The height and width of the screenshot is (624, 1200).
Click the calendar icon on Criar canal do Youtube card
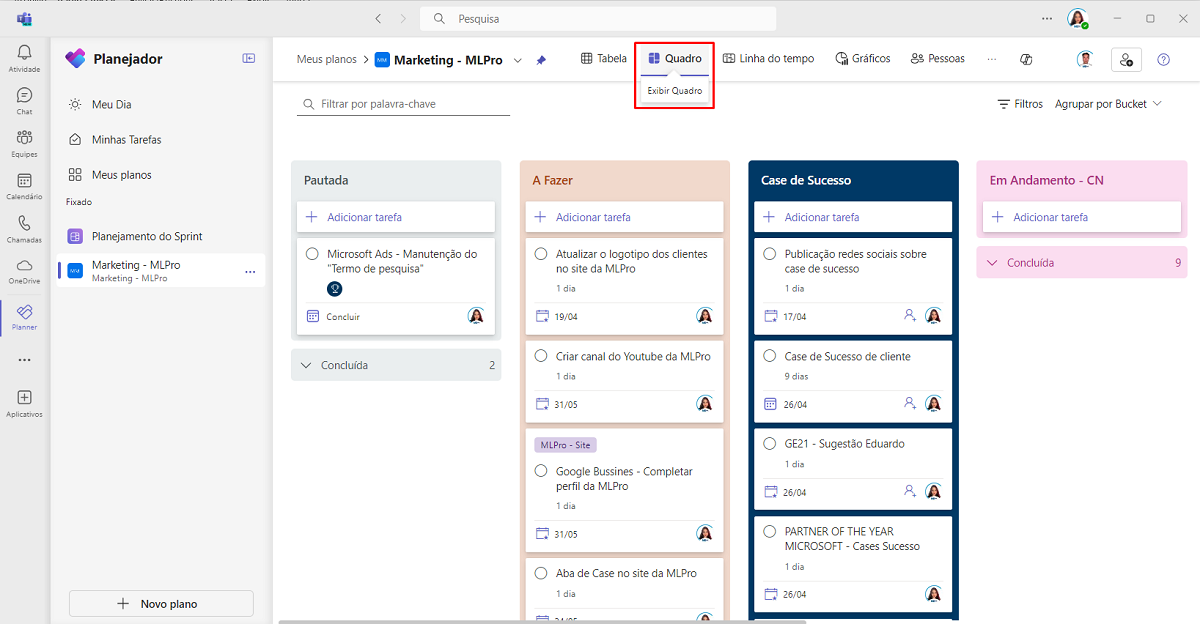click(x=542, y=404)
